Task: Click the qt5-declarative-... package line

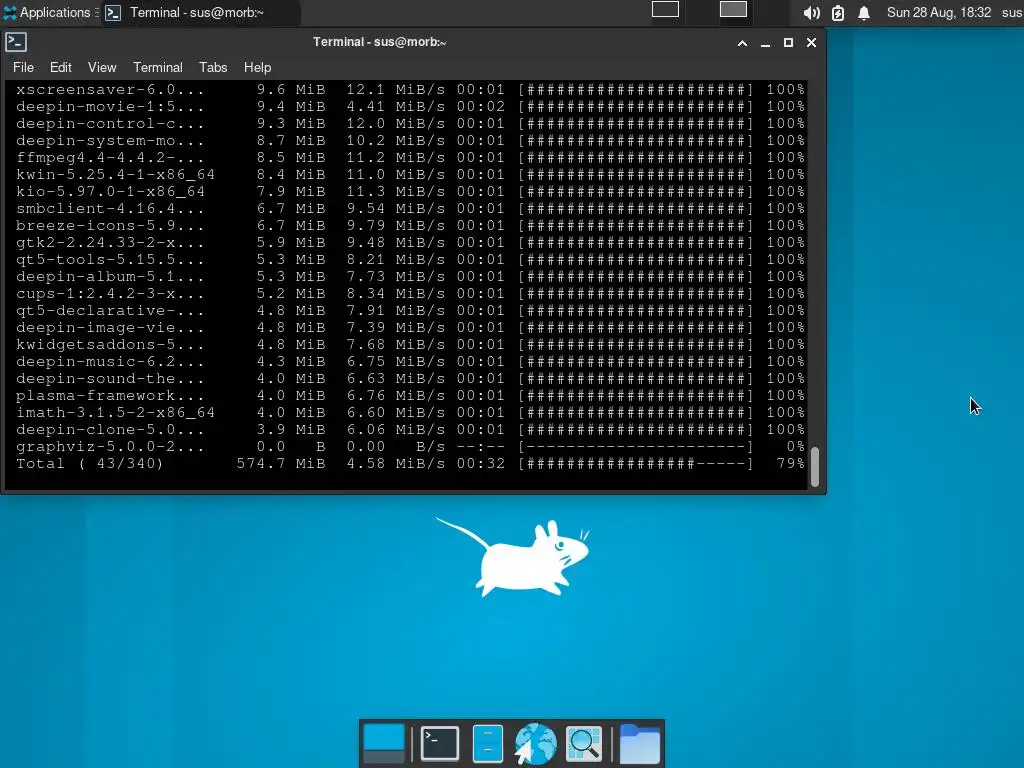Action: click(x=410, y=310)
